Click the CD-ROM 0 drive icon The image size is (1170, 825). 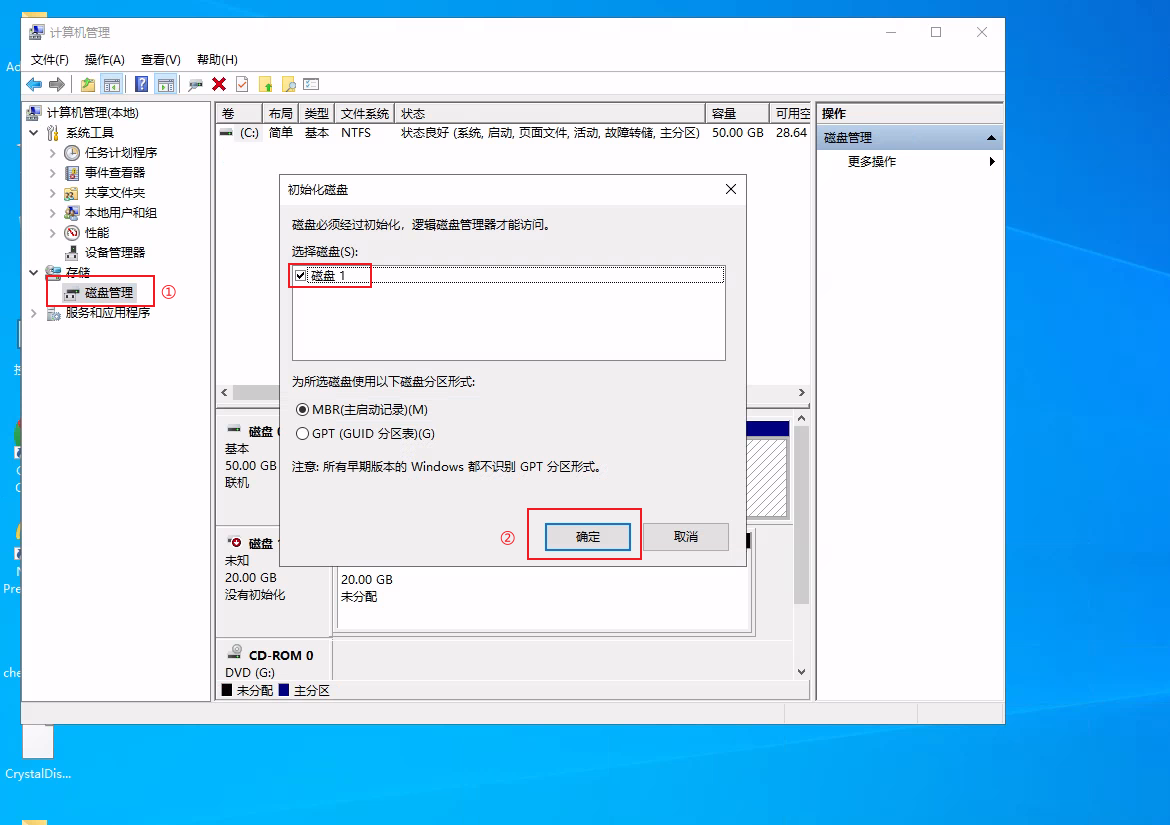(x=234, y=651)
